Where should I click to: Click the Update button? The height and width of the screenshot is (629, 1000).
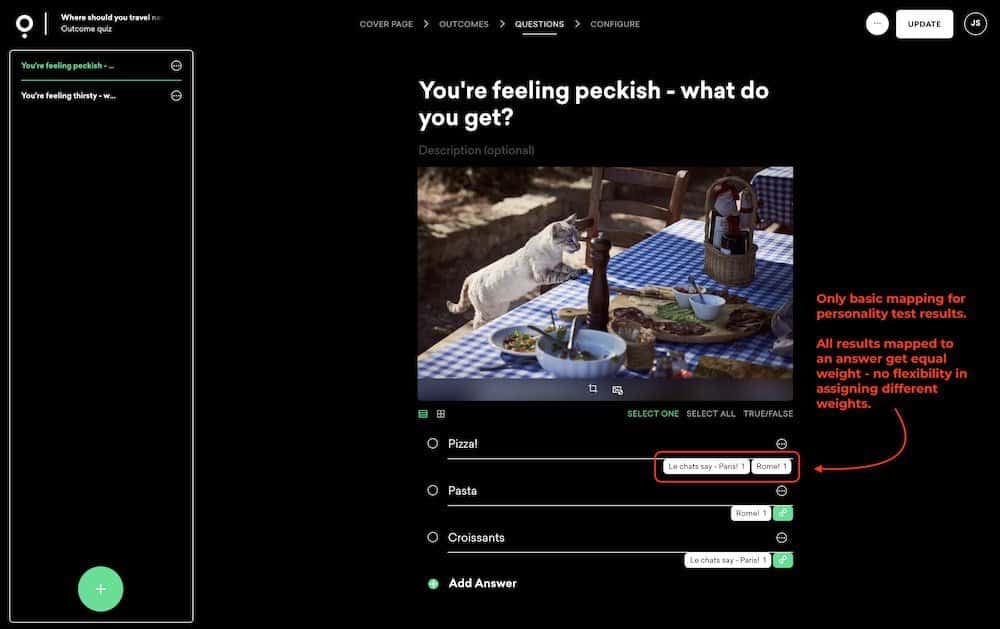[924, 24]
